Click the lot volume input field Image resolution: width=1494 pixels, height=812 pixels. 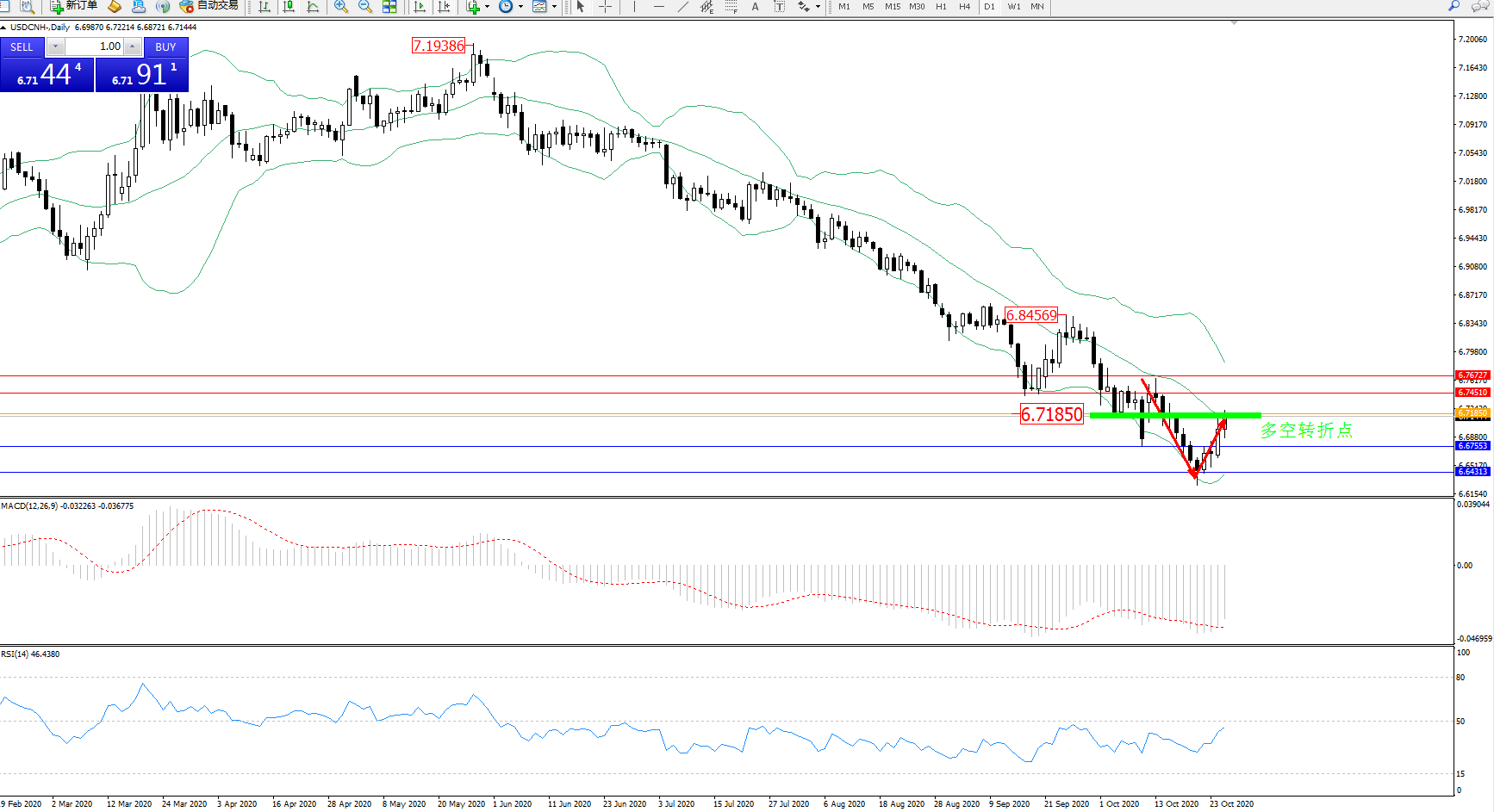coord(95,46)
